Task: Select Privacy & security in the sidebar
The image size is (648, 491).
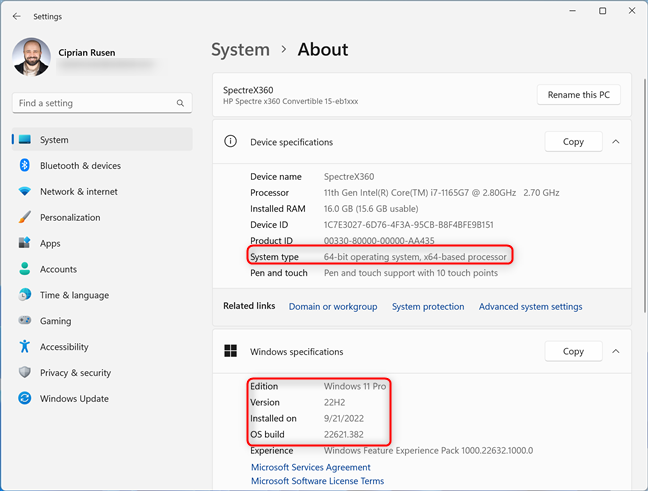Action: 75,373
